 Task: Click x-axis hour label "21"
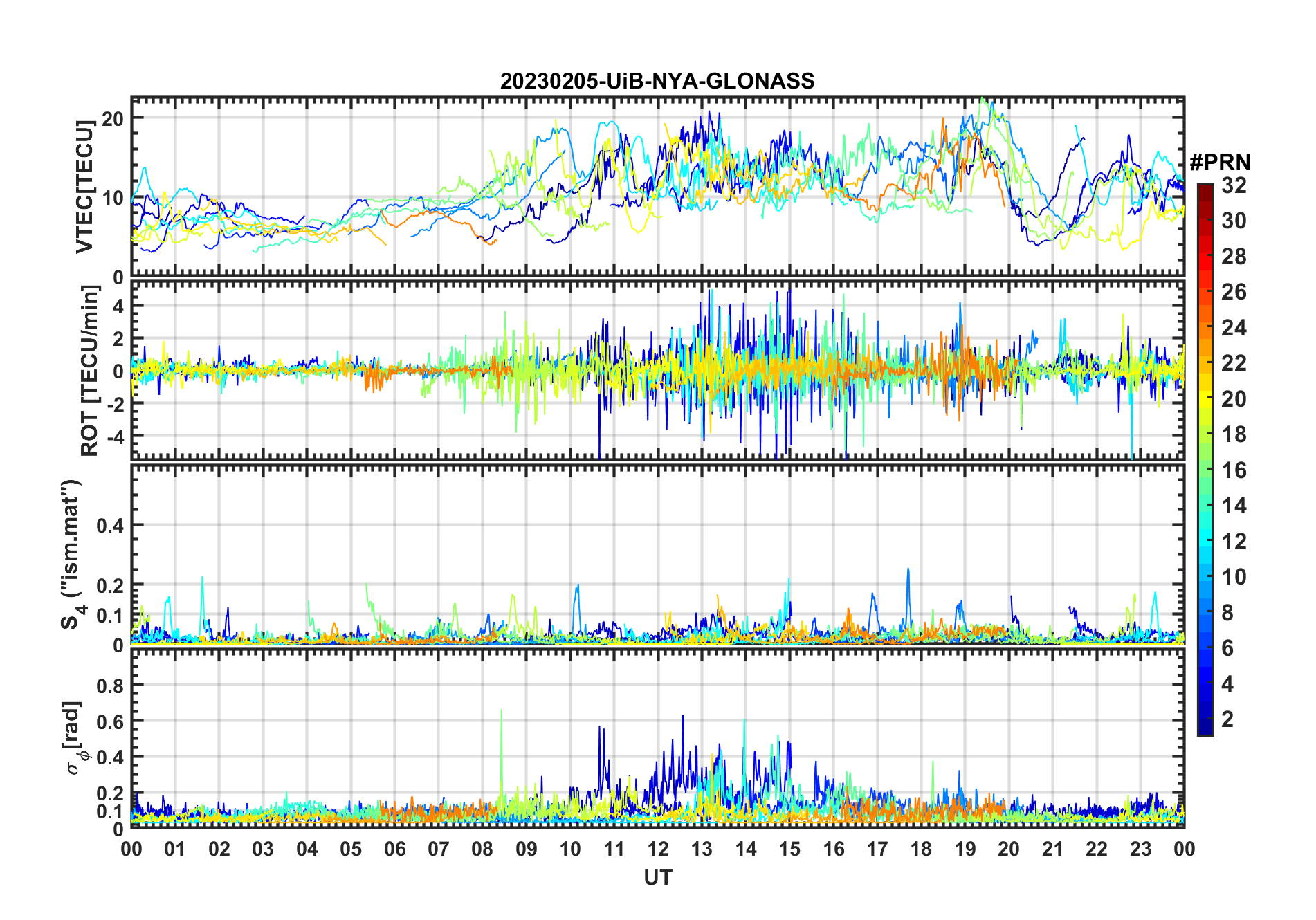[x=1053, y=849]
